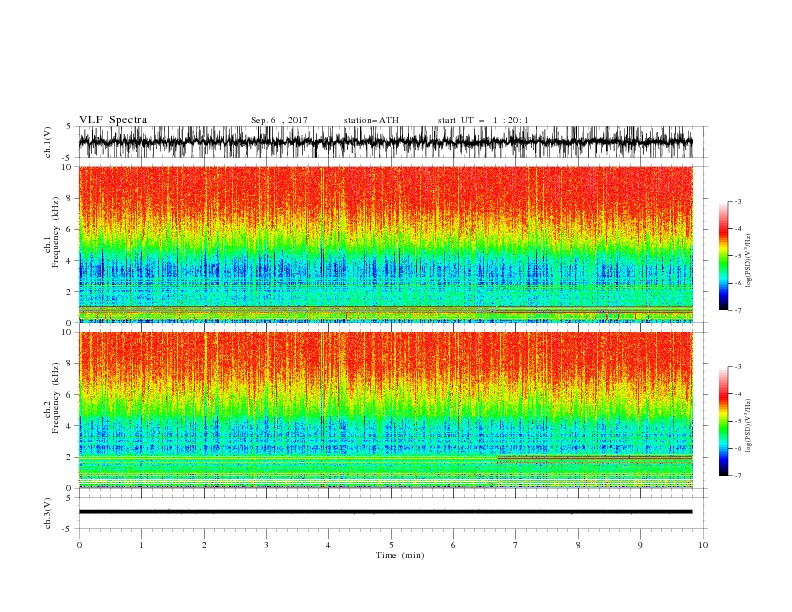792x612 pixels.
Task: Click the "-3" label on ch.2 color bar
Action: (x=738, y=367)
